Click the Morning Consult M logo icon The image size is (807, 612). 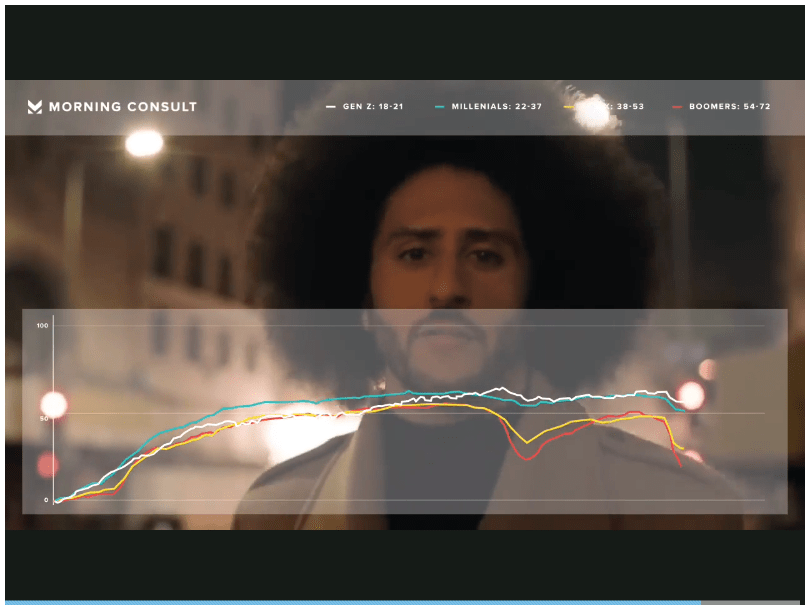pyautogui.click(x=35, y=107)
